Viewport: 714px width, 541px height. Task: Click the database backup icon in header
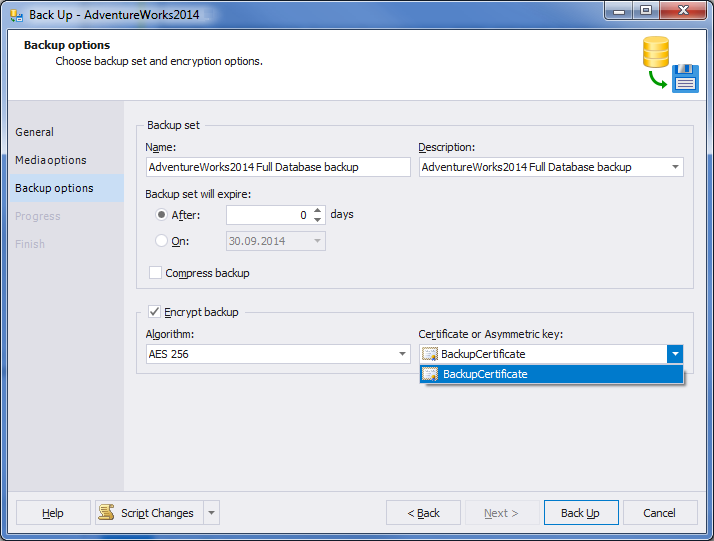pos(670,64)
